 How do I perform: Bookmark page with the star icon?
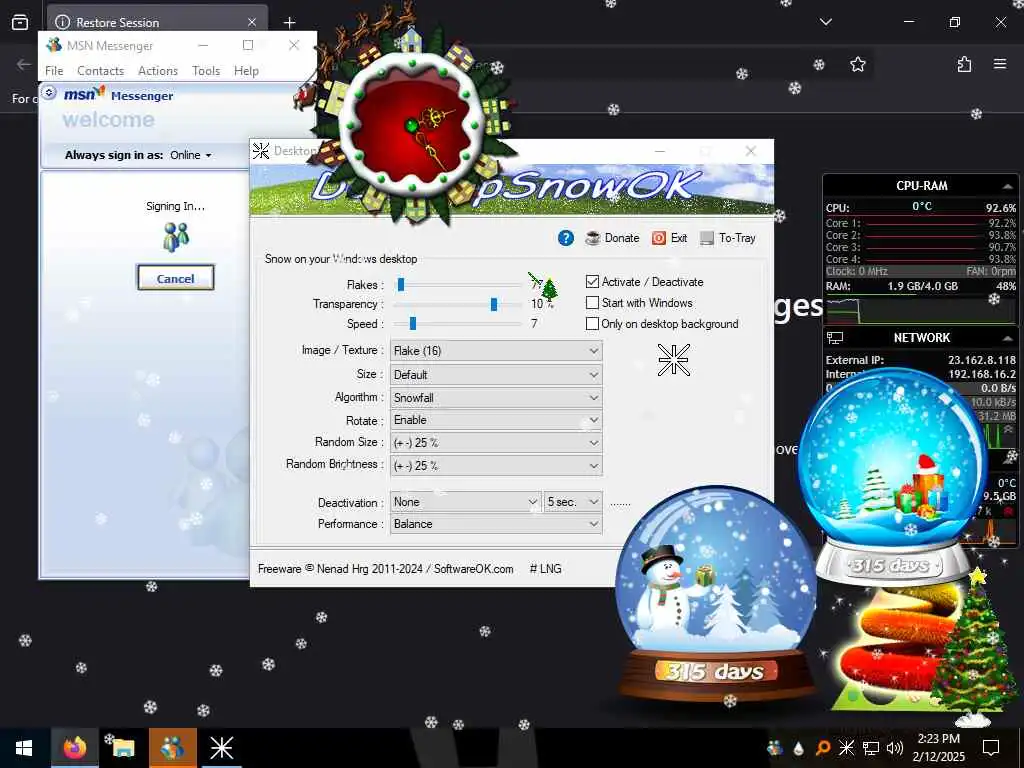click(x=857, y=64)
